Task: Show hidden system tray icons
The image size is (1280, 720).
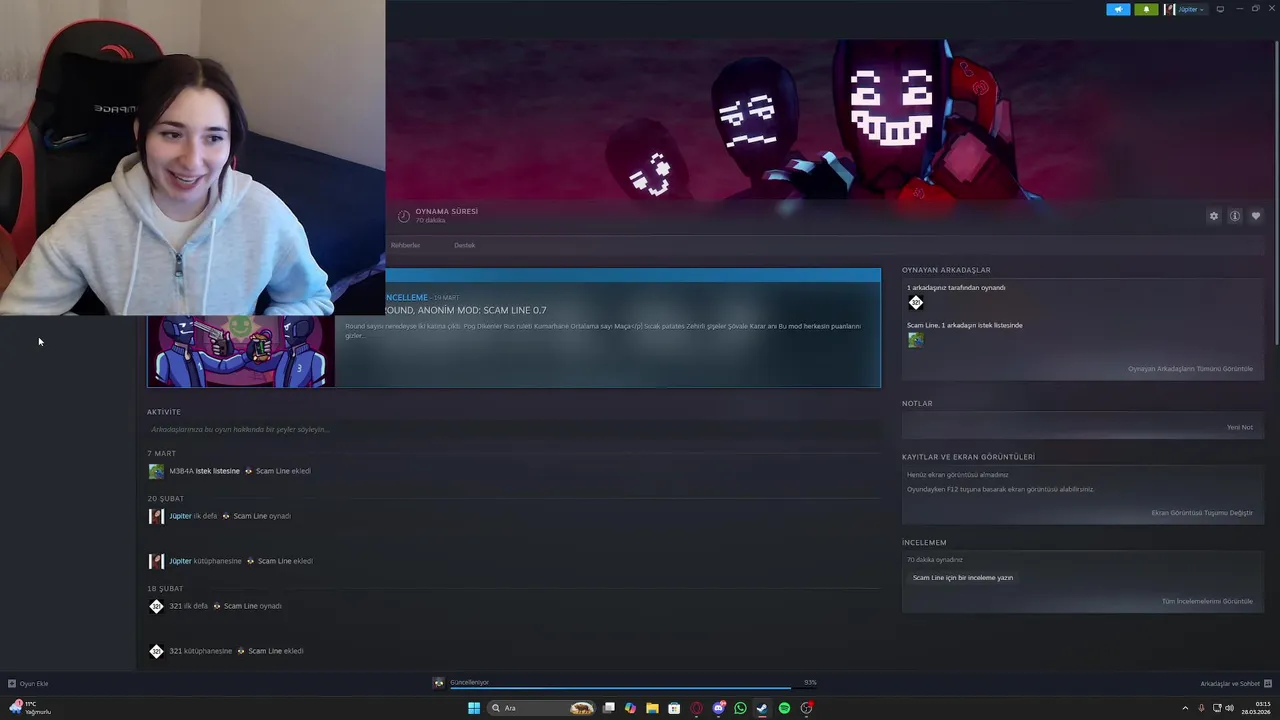Action: click(1187, 708)
